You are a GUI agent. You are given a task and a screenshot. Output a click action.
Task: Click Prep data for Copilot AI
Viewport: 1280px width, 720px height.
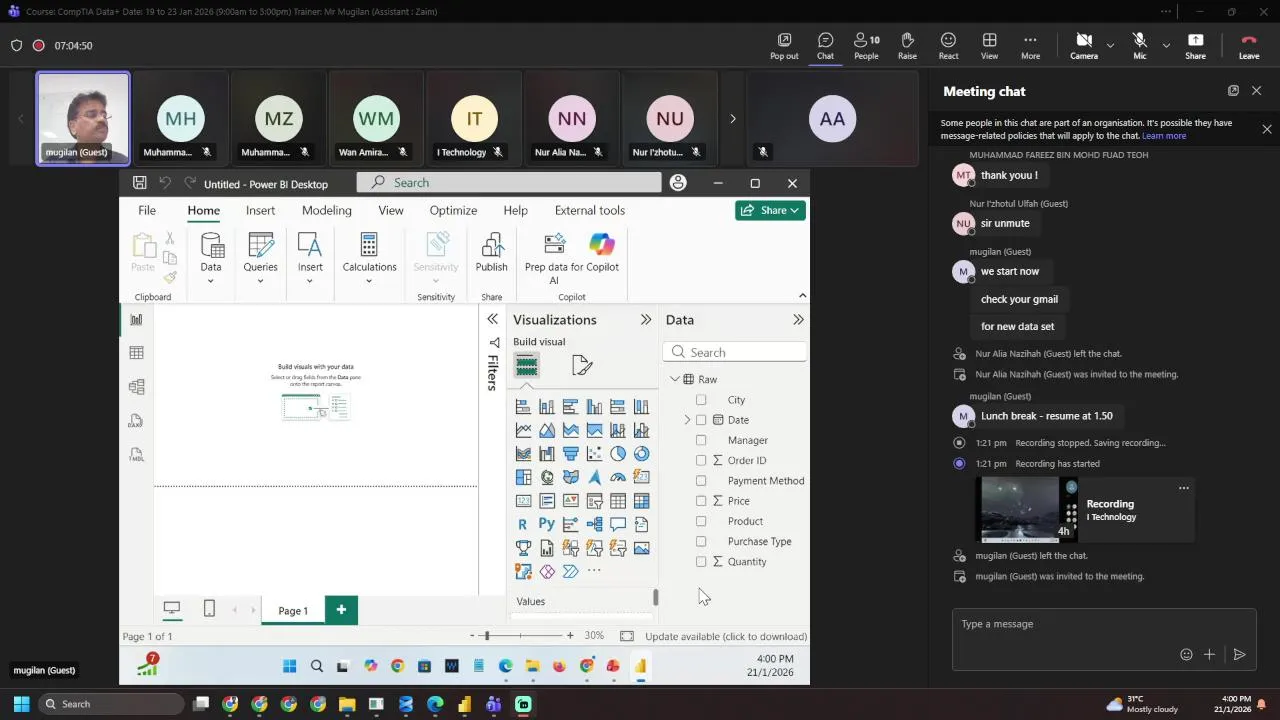(x=572, y=259)
